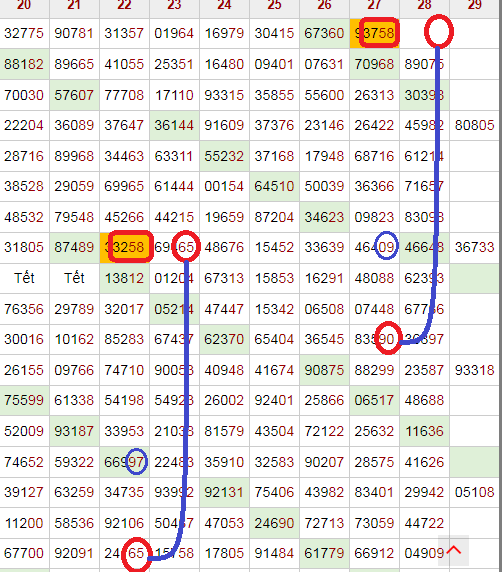Click column header 26
The image size is (502, 572).
324,5
